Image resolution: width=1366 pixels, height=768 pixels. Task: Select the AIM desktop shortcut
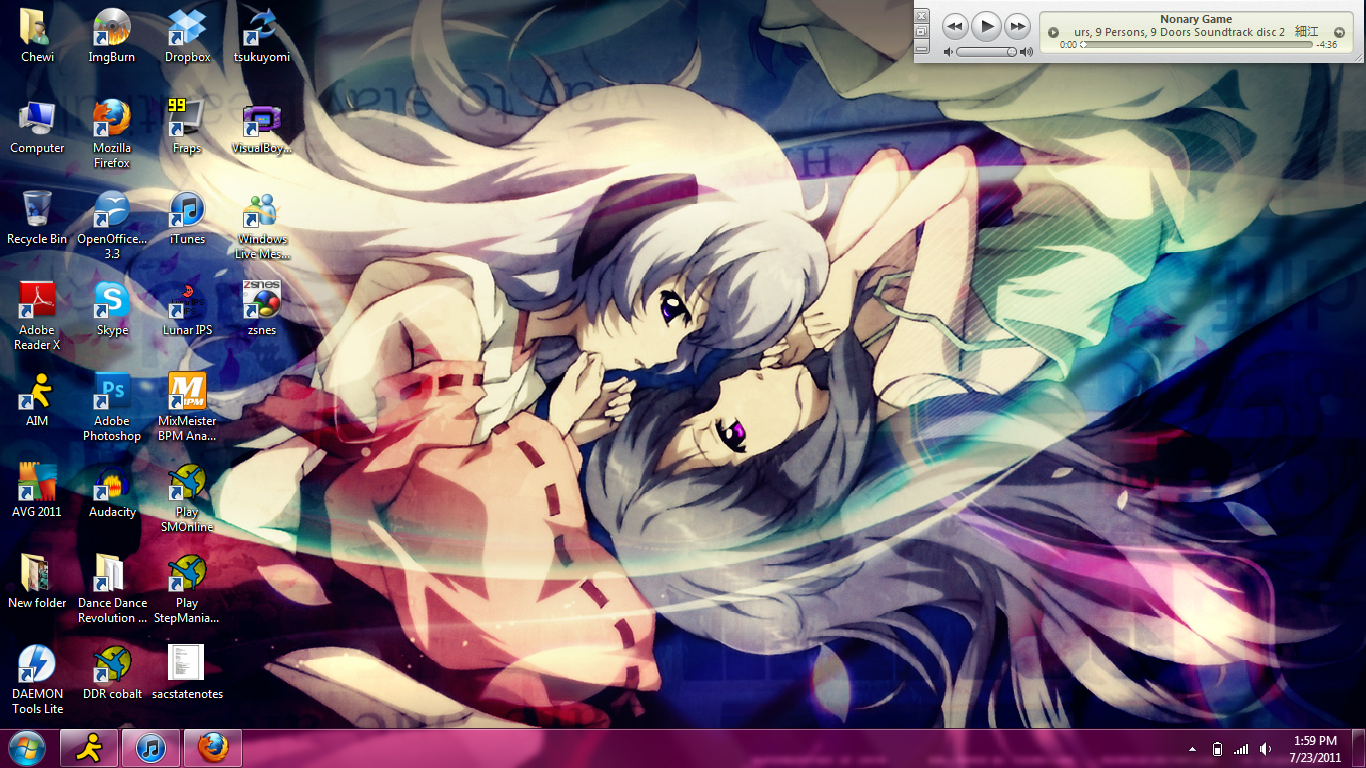click(x=37, y=400)
